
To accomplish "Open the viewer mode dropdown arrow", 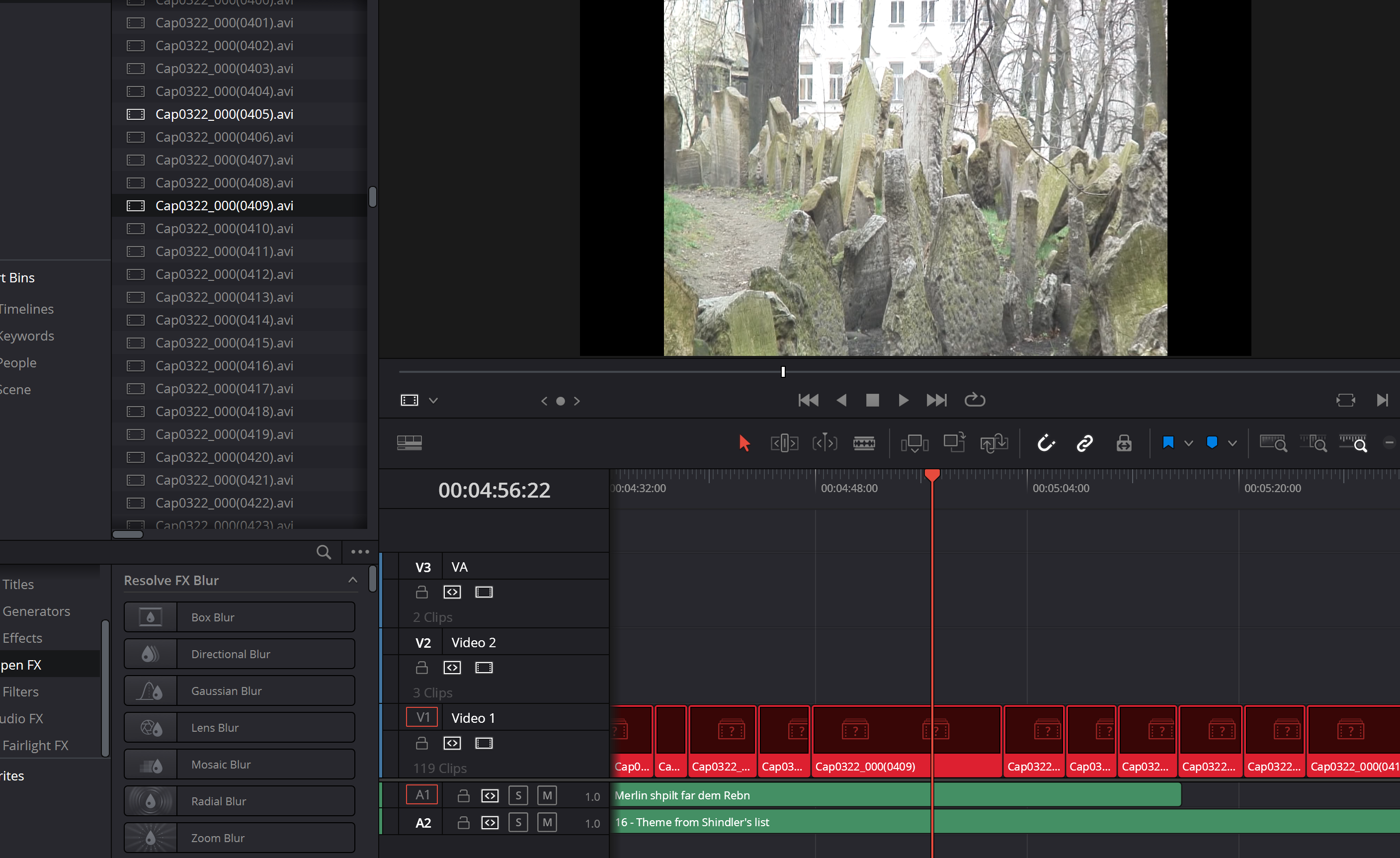I will point(433,401).
